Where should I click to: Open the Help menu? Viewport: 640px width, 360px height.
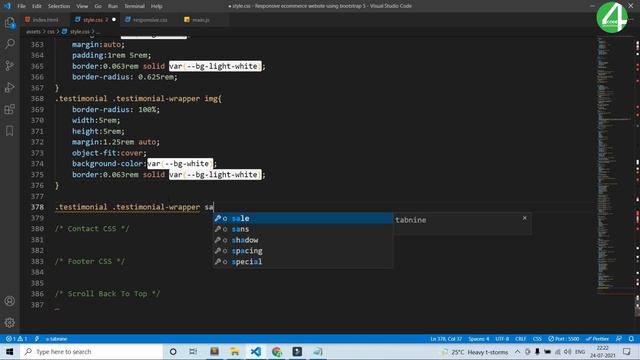[156, 6]
